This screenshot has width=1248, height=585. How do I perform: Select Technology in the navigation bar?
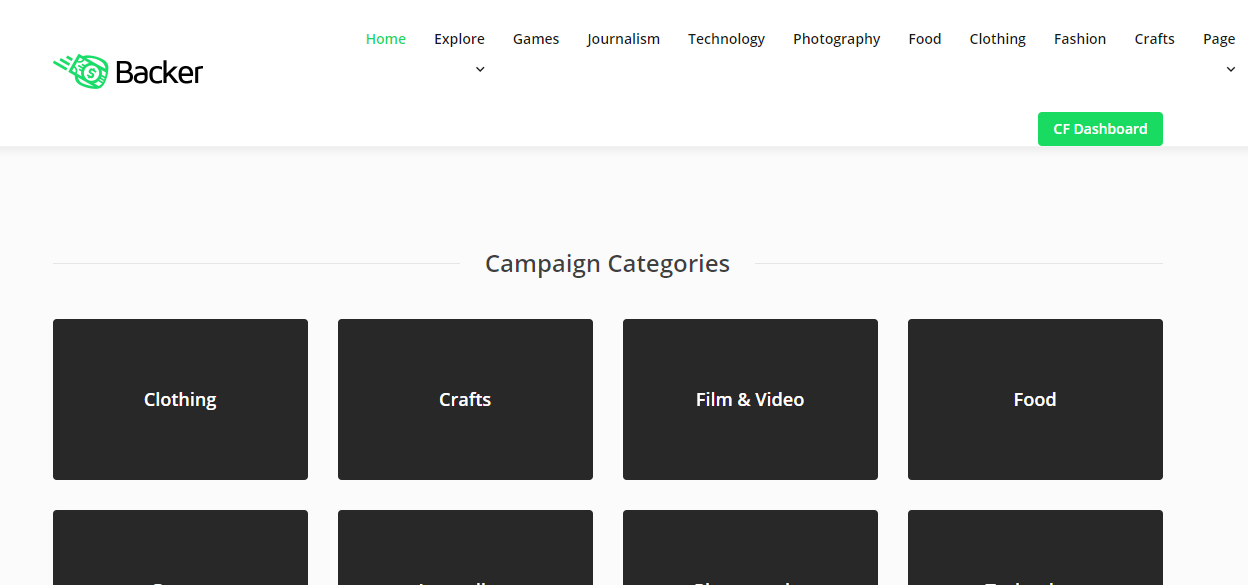(x=726, y=39)
